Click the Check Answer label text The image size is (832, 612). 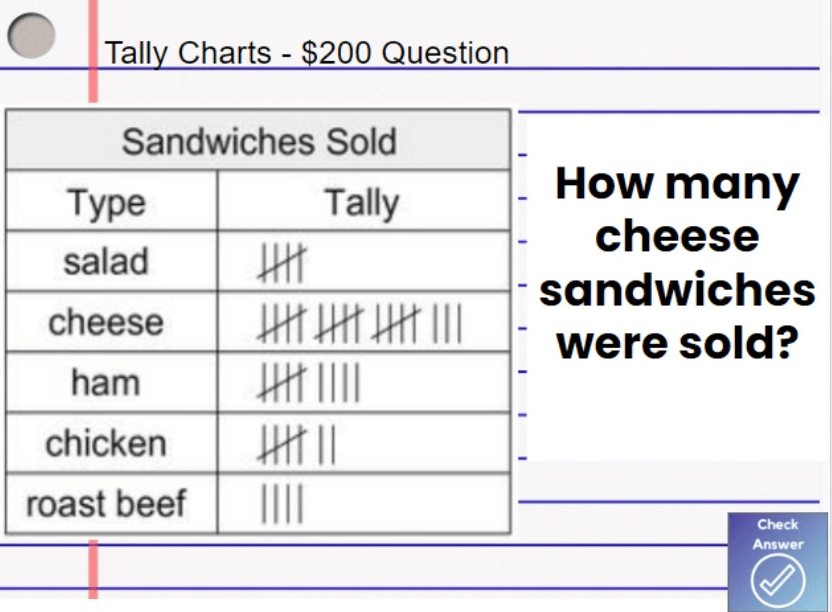pos(778,534)
